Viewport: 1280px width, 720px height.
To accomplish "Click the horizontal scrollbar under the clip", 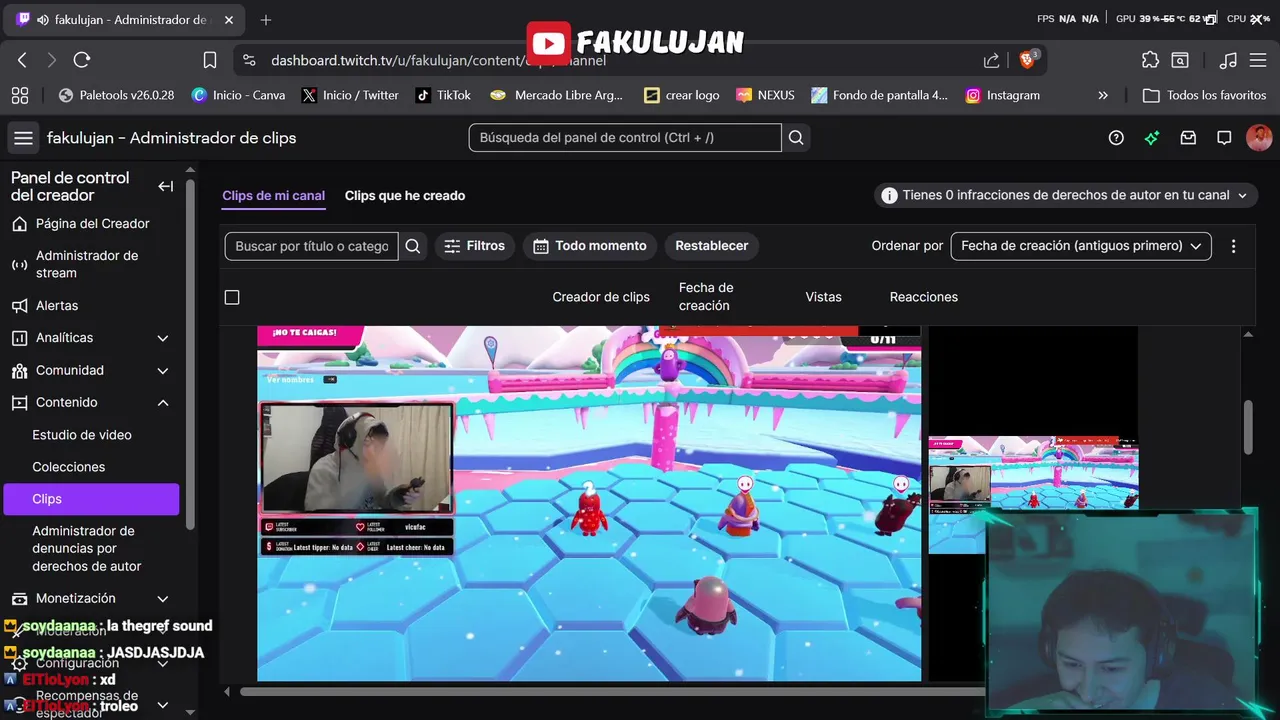I will 612,691.
